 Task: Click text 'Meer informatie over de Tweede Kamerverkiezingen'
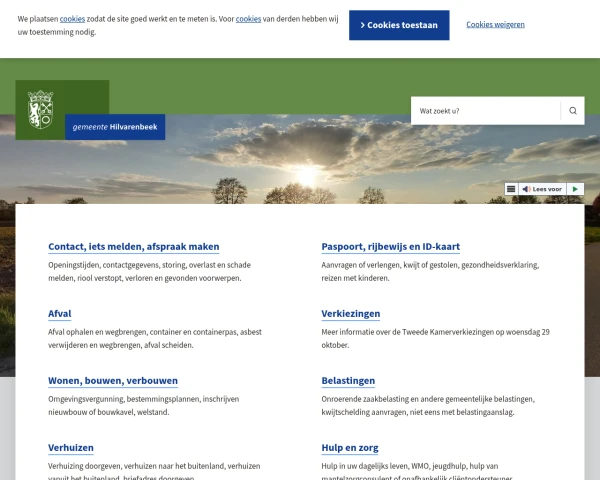coord(408,332)
